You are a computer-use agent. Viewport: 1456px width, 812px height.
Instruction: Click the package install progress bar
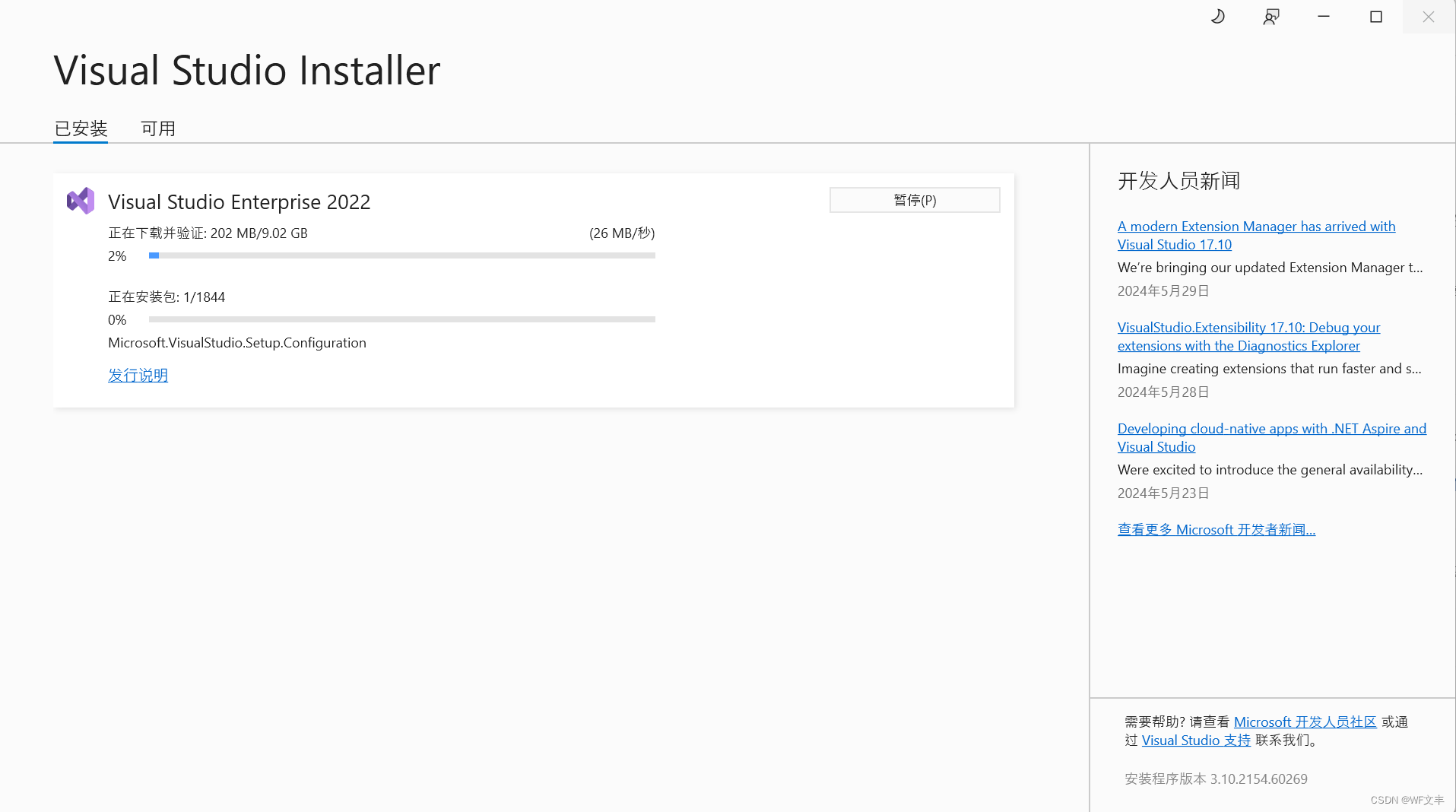tap(402, 319)
